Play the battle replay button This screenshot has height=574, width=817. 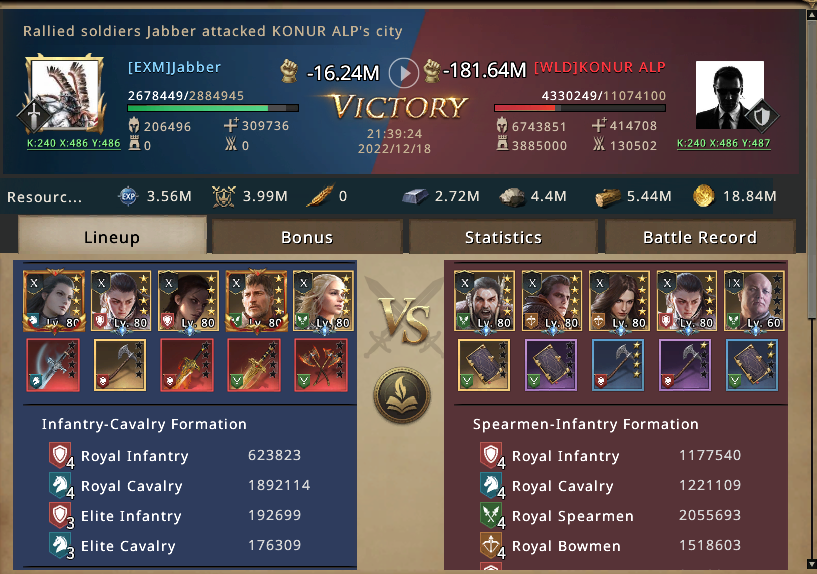tap(404, 73)
